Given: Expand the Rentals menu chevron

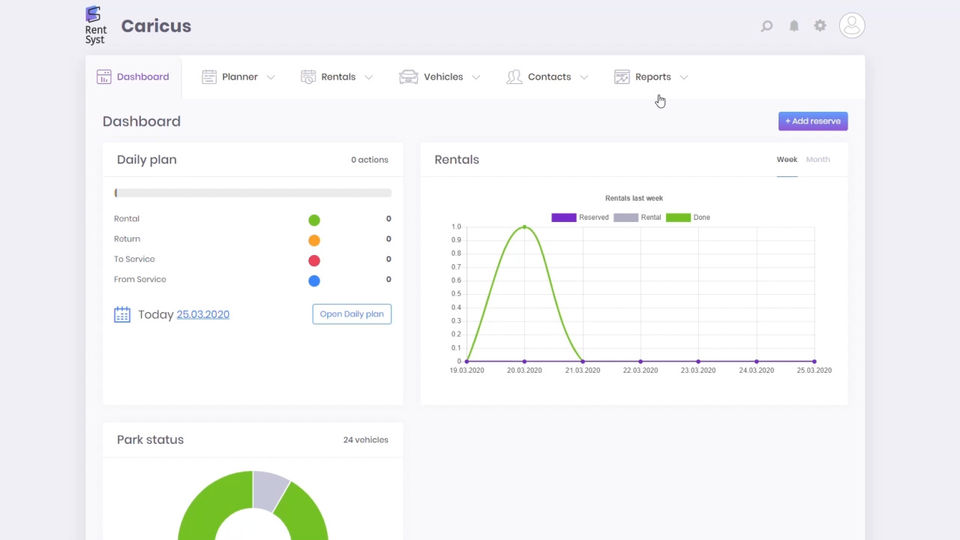Looking at the screenshot, I should click(369, 77).
